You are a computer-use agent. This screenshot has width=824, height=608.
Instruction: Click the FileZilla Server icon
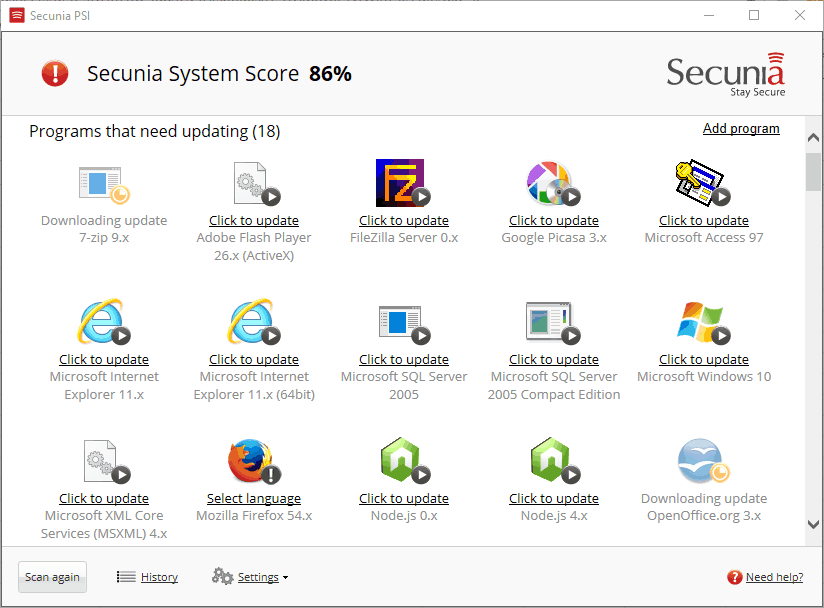point(403,183)
